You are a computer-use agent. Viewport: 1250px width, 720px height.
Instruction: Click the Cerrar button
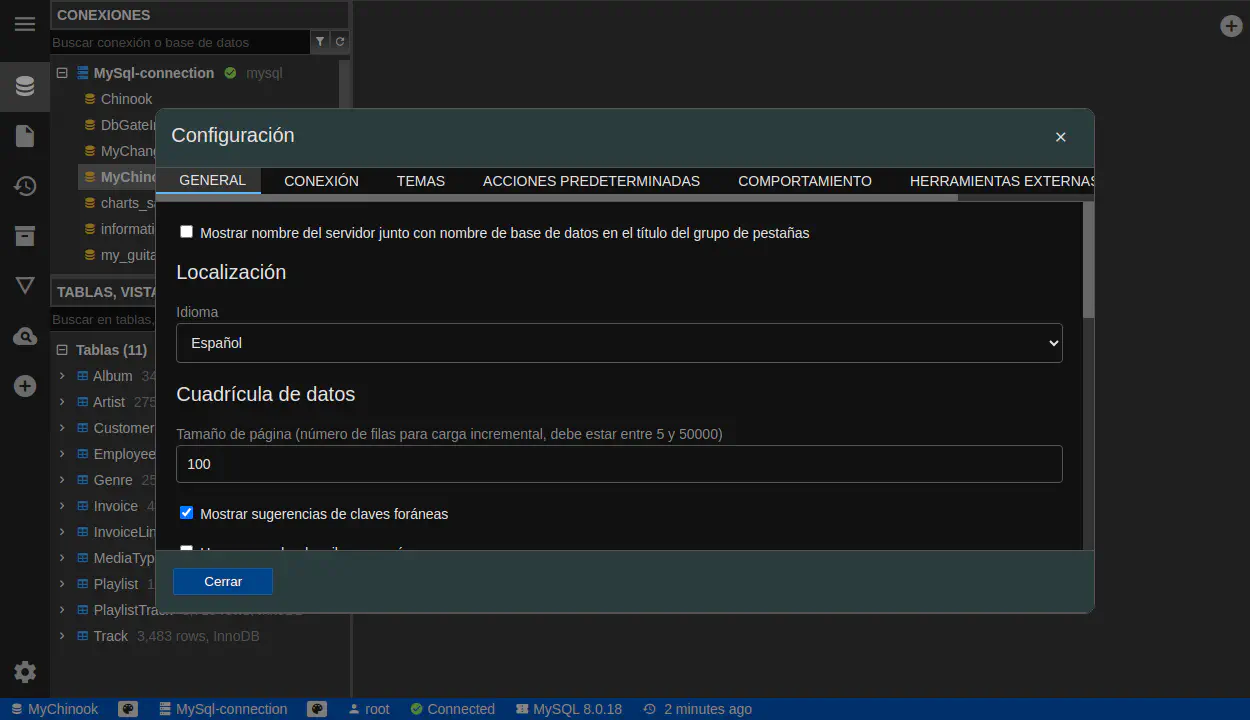coord(223,581)
